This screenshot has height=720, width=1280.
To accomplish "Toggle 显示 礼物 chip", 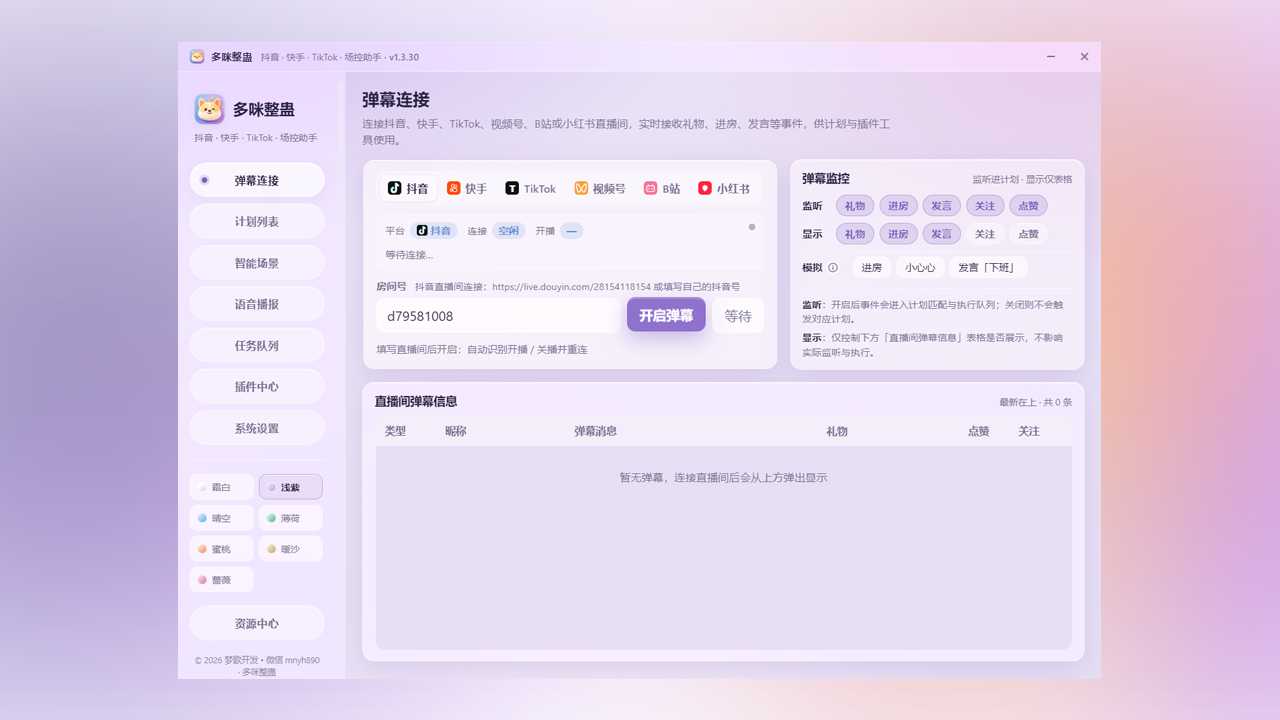I will (x=855, y=233).
